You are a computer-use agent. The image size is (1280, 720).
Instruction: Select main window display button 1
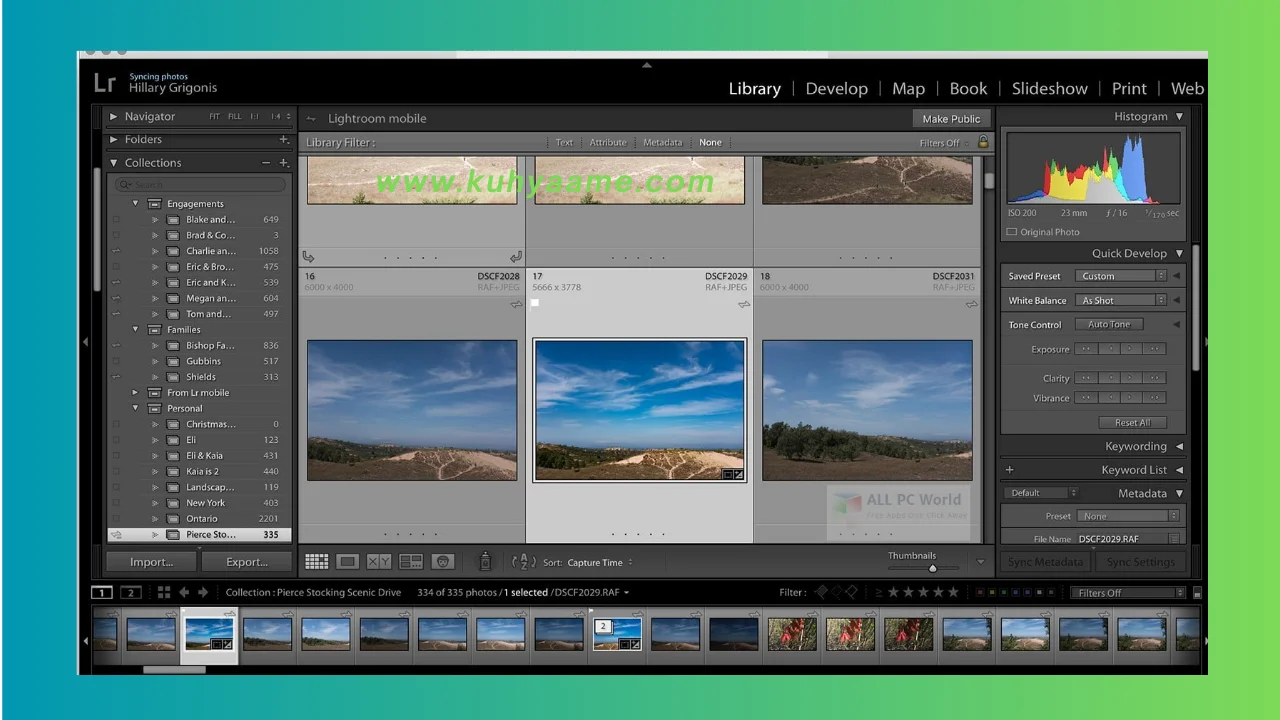click(102, 593)
